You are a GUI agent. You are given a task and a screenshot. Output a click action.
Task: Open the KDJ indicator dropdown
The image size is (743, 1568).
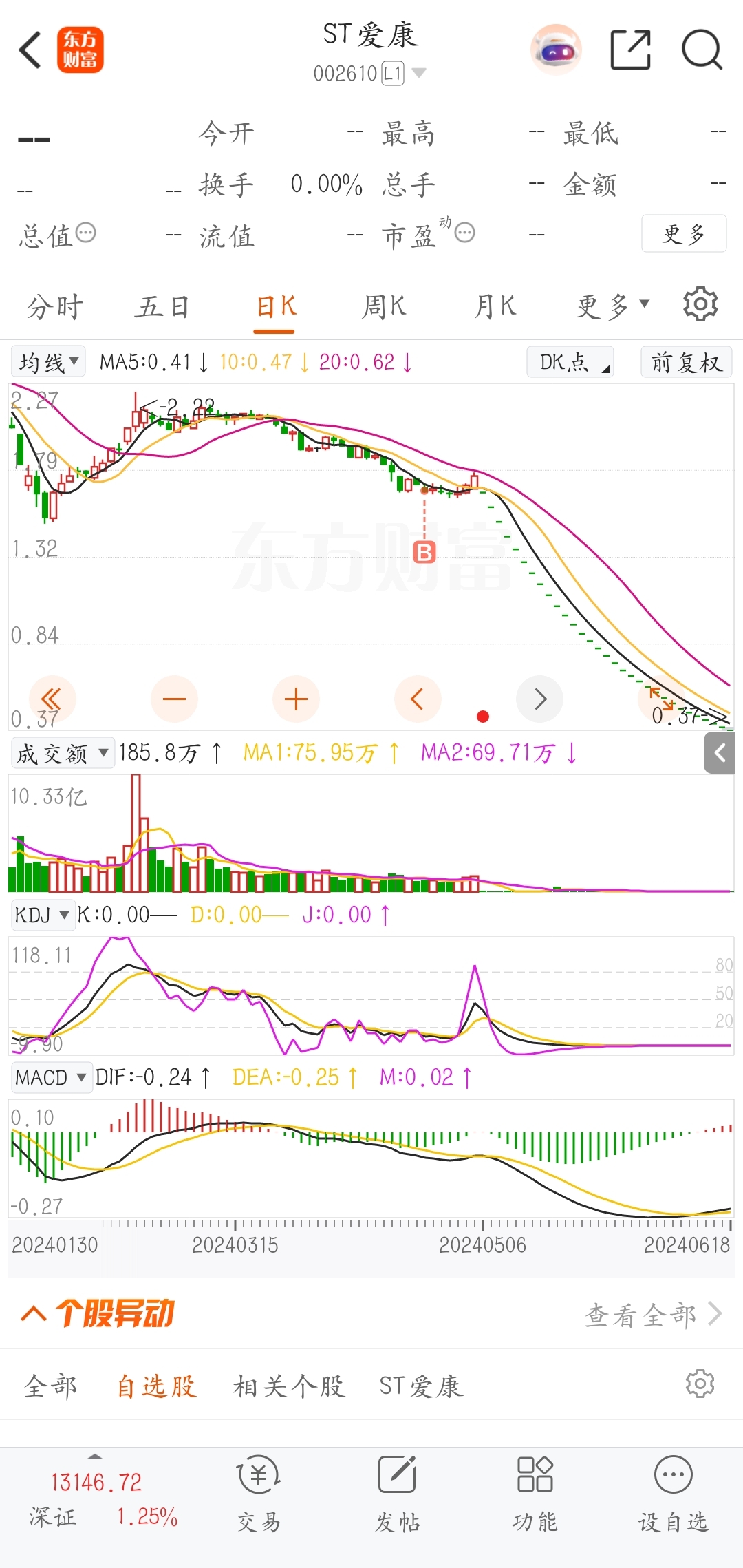click(x=43, y=915)
